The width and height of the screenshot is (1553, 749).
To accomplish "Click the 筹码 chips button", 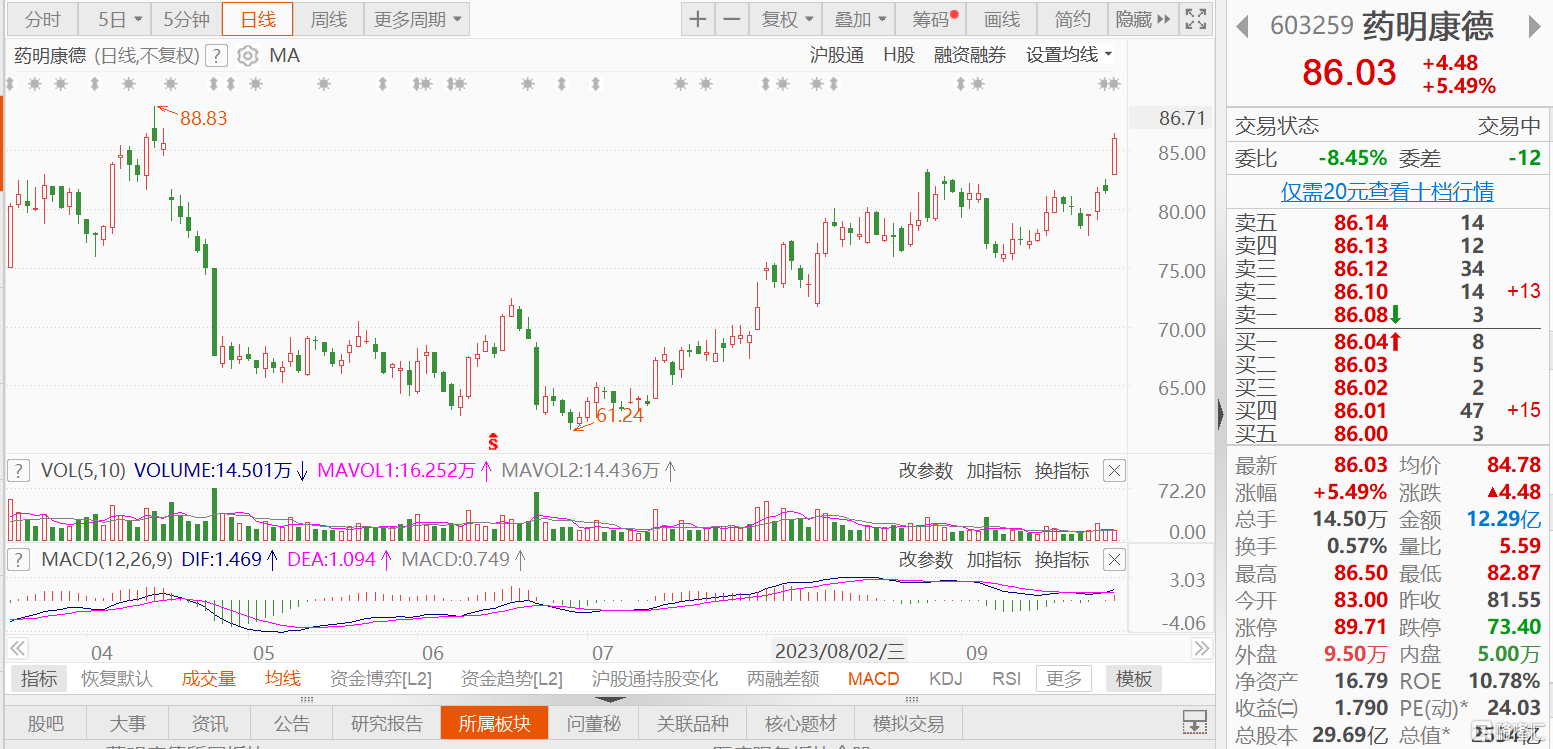I will tap(932, 19).
